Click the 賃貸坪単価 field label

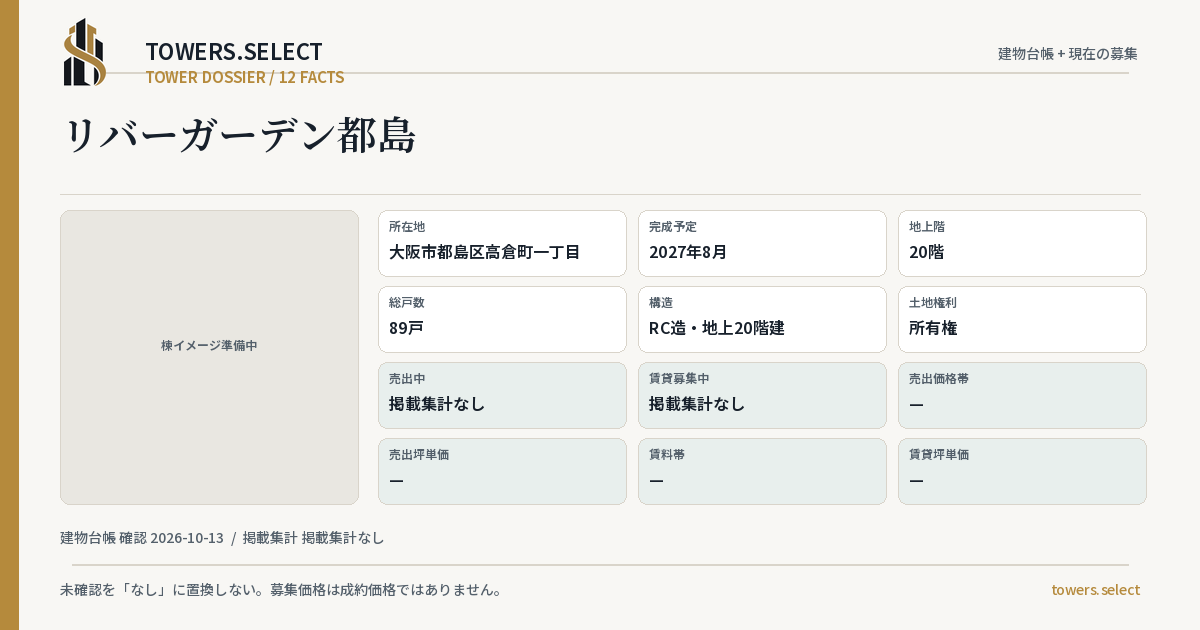click(x=939, y=455)
